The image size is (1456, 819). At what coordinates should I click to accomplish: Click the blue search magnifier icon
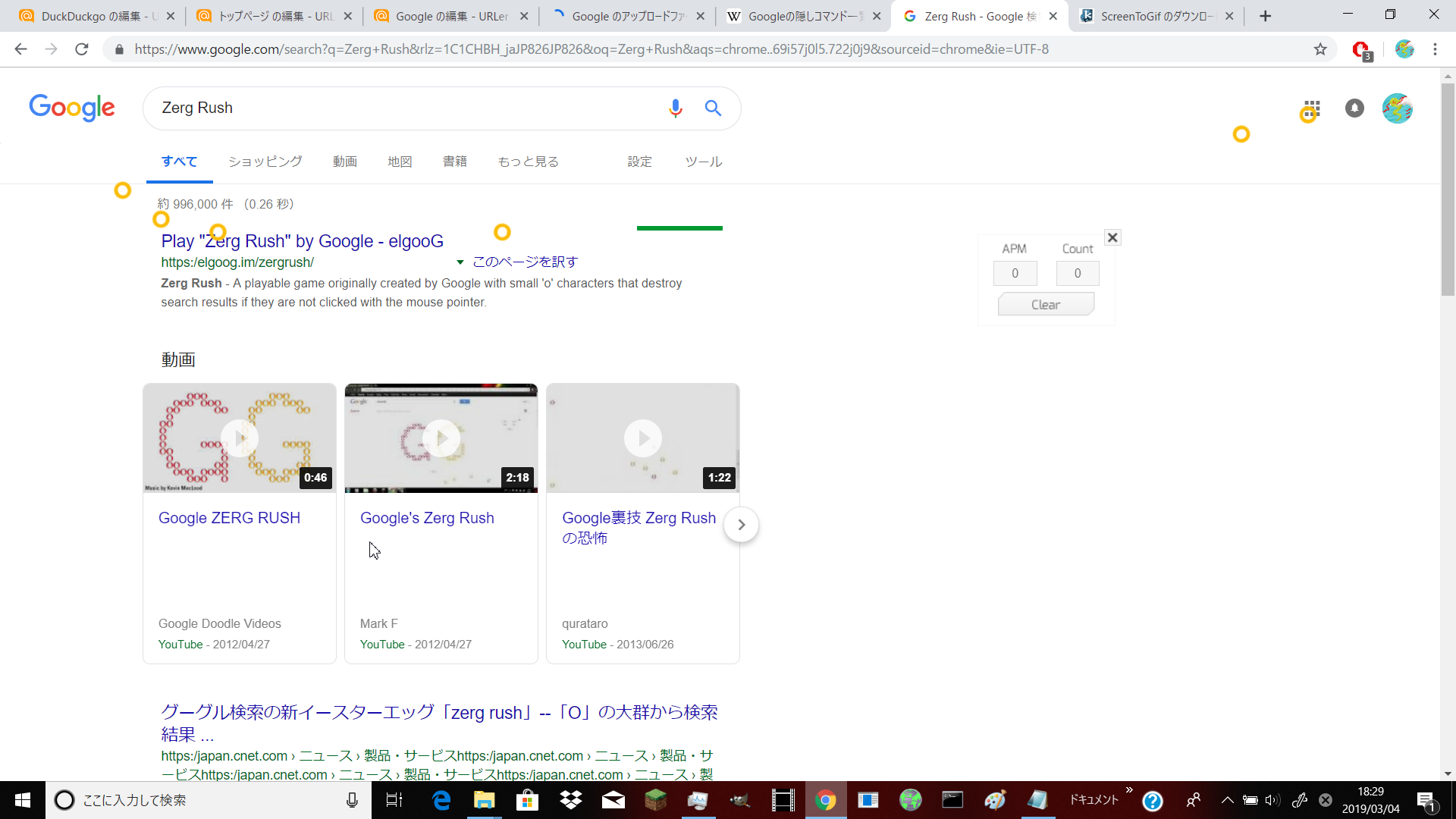point(713,108)
